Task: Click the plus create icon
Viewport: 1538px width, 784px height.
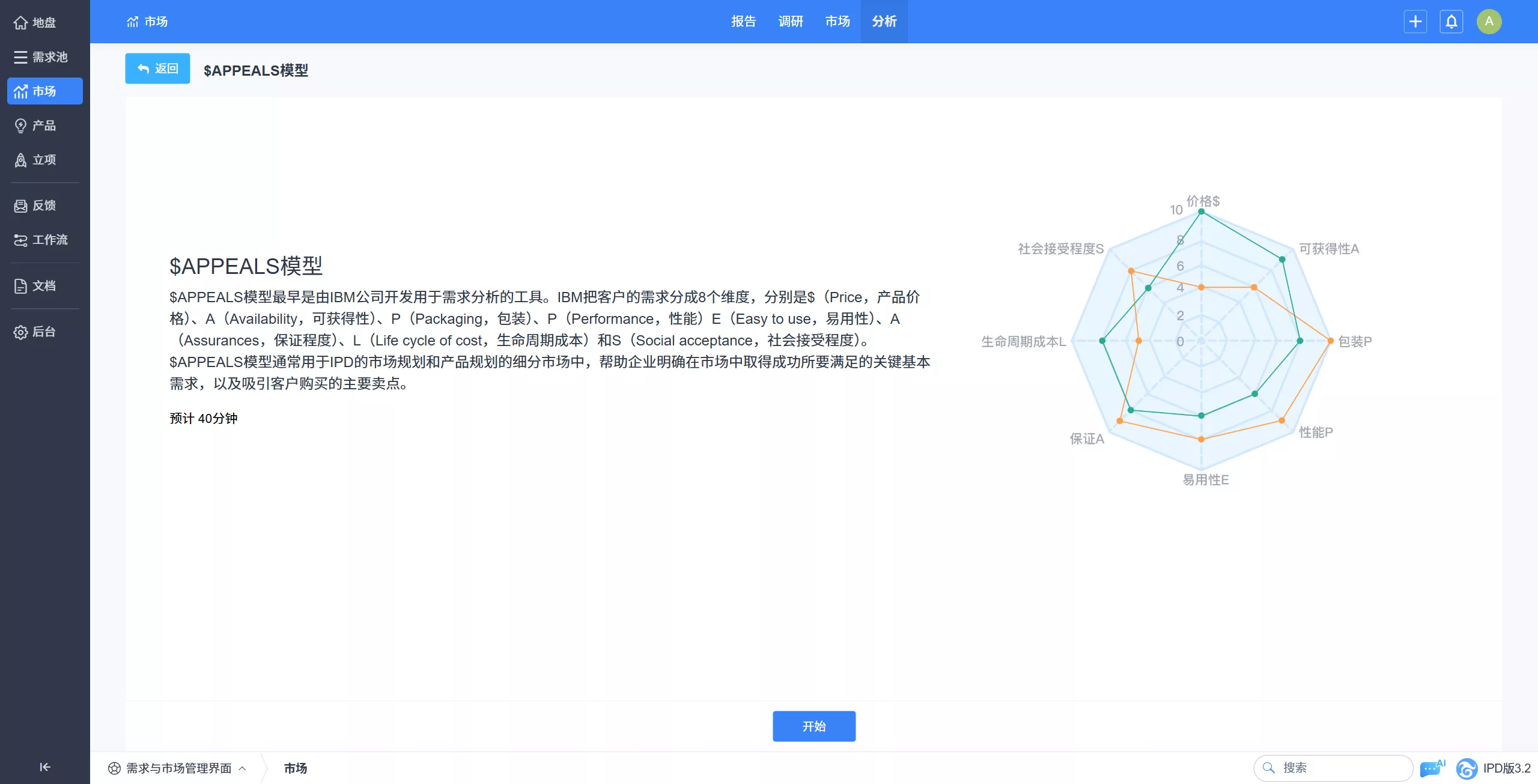Action: (1415, 22)
